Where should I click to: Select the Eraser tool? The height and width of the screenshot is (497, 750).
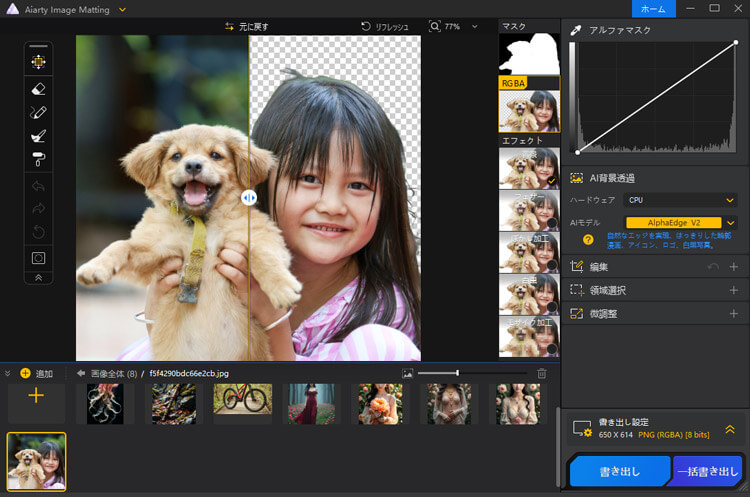click(38, 89)
